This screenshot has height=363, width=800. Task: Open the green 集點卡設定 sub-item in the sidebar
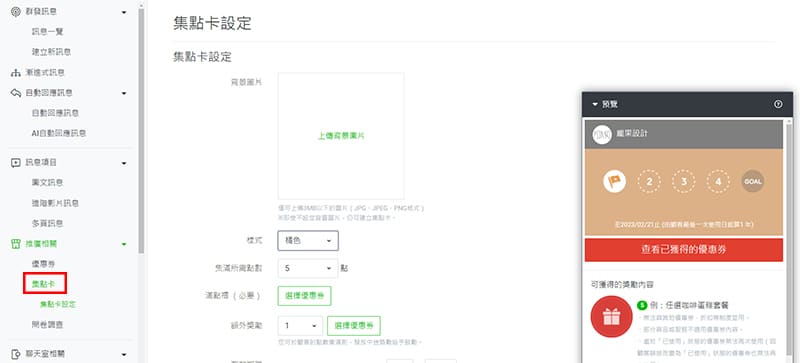58,304
